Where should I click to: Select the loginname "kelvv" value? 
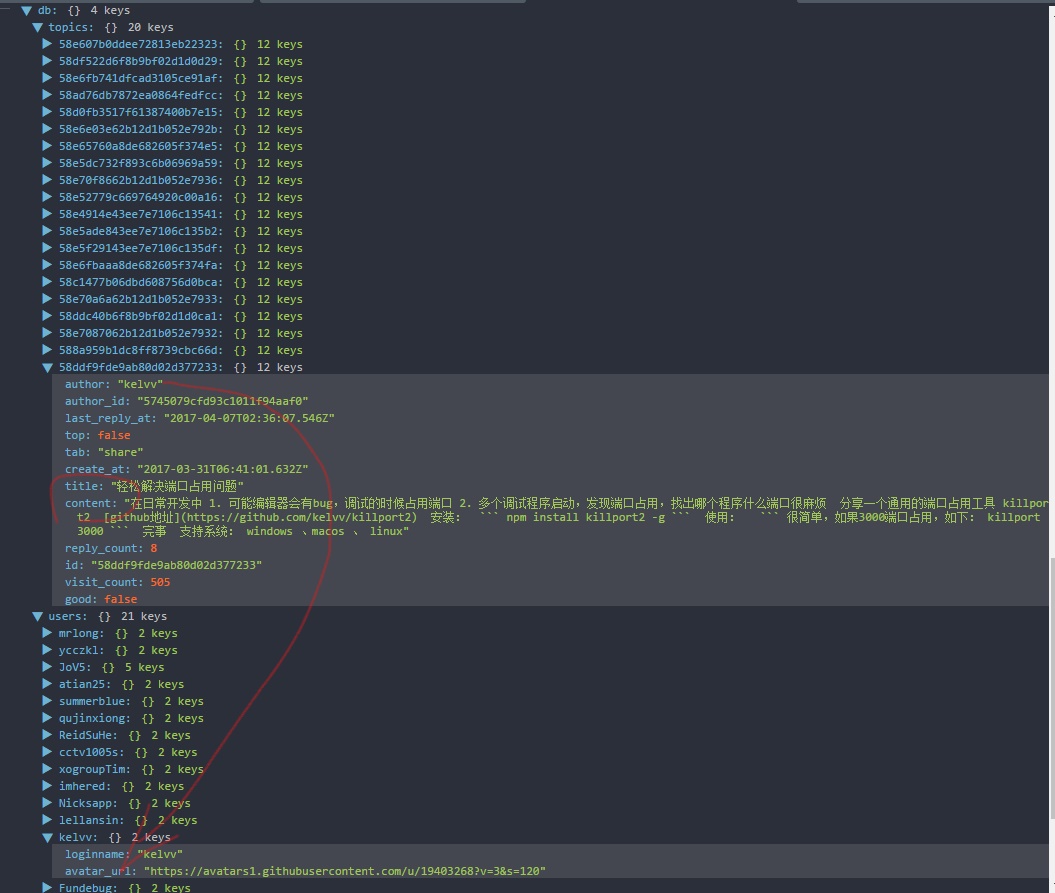point(160,855)
